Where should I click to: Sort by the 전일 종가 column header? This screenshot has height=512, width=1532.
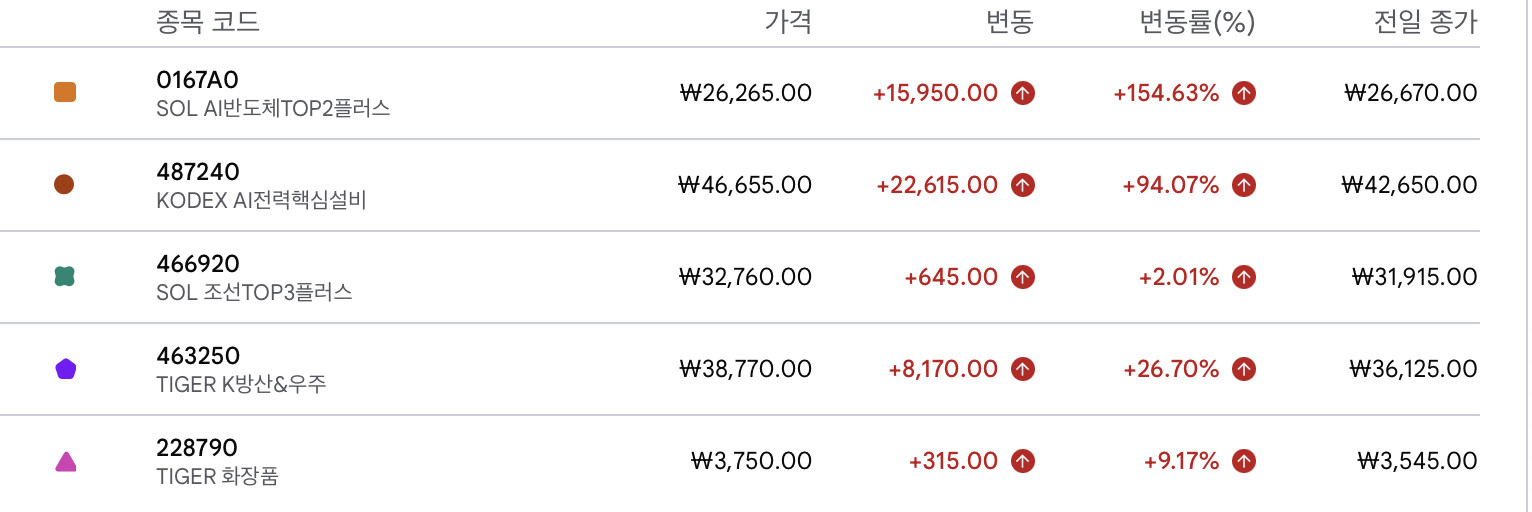click(x=1426, y=22)
